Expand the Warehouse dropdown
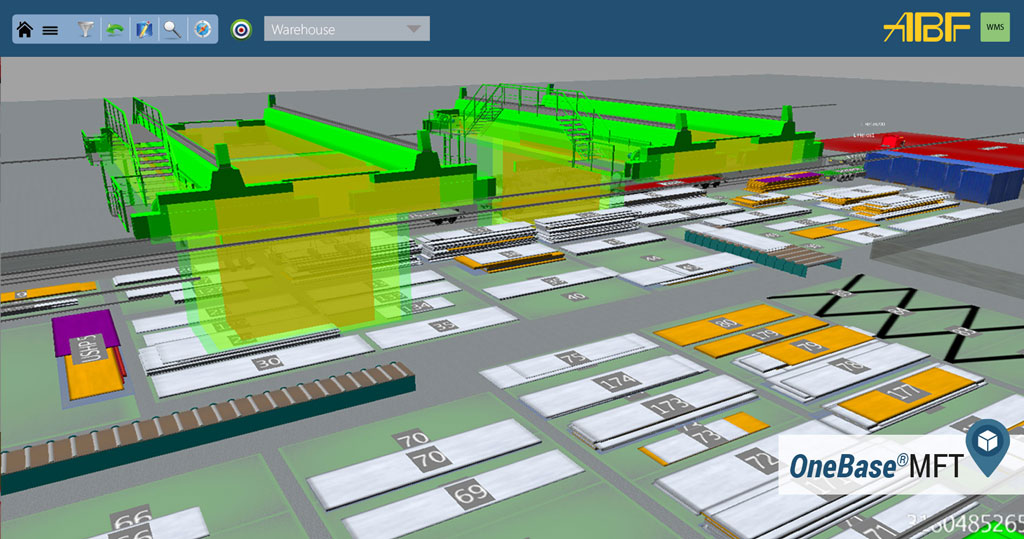 [346, 29]
